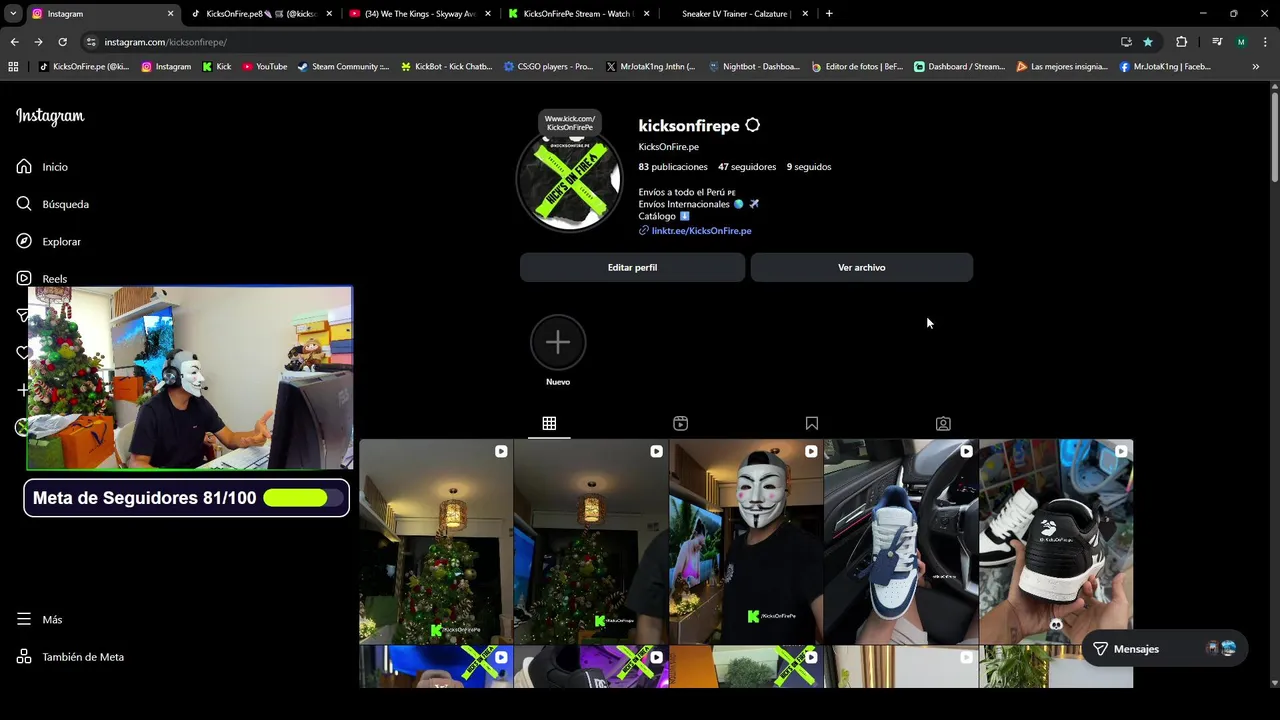1280x720 pixels.
Task: Switch to Sneaker LV Trainer tab
Action: [x=737, y=14]
